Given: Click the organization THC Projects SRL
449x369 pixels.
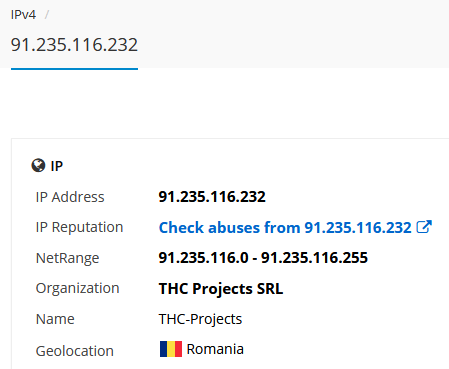Looking at the screenshot, I should 221,289.
